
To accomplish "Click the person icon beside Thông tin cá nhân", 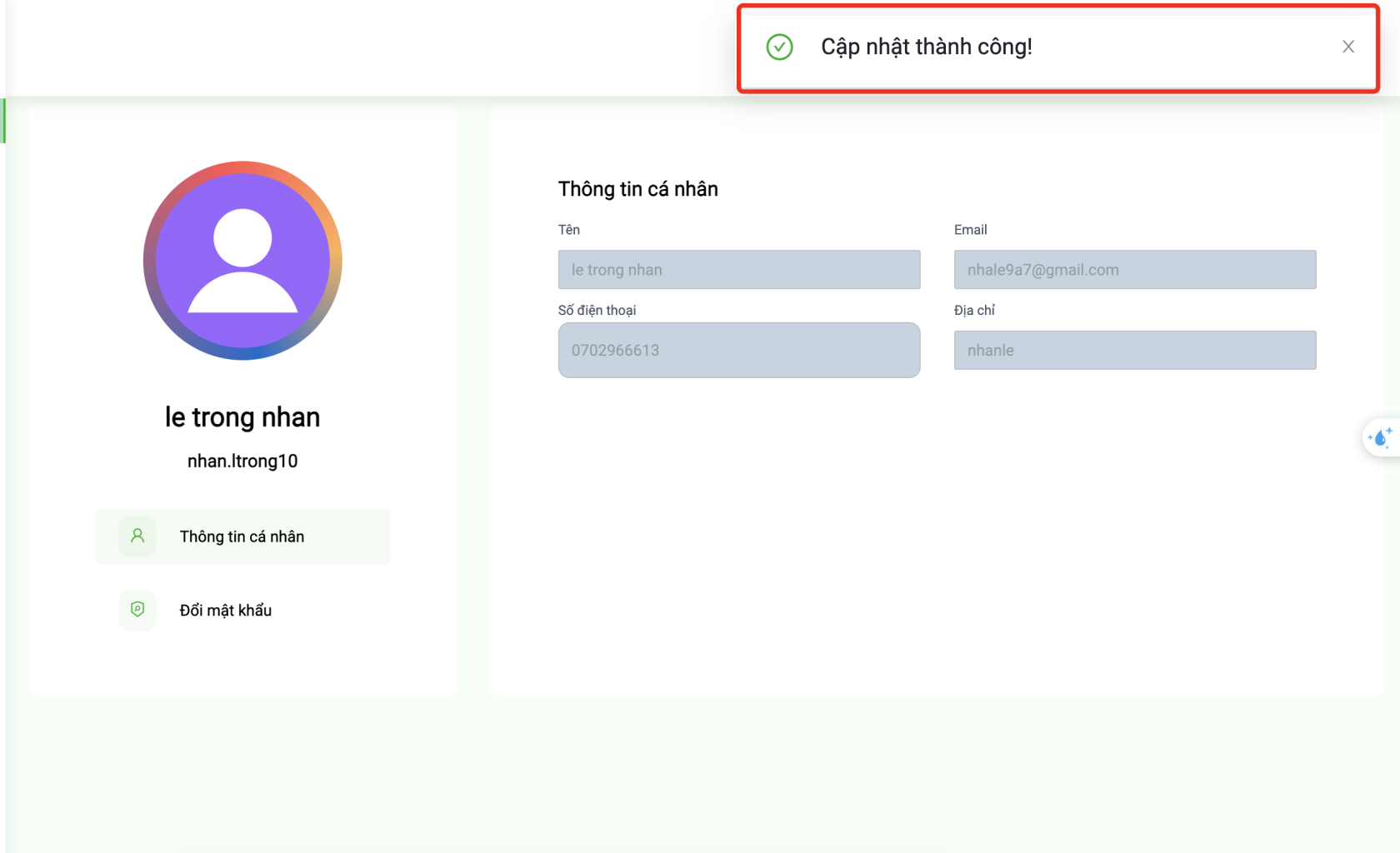I will click(137, 536).
